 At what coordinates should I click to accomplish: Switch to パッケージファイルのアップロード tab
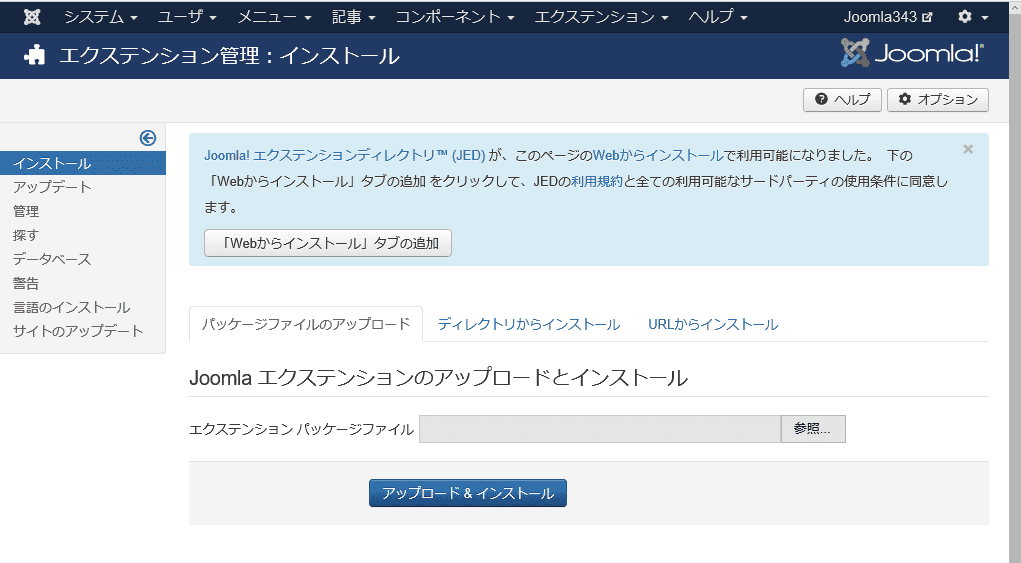pos(306,324)
